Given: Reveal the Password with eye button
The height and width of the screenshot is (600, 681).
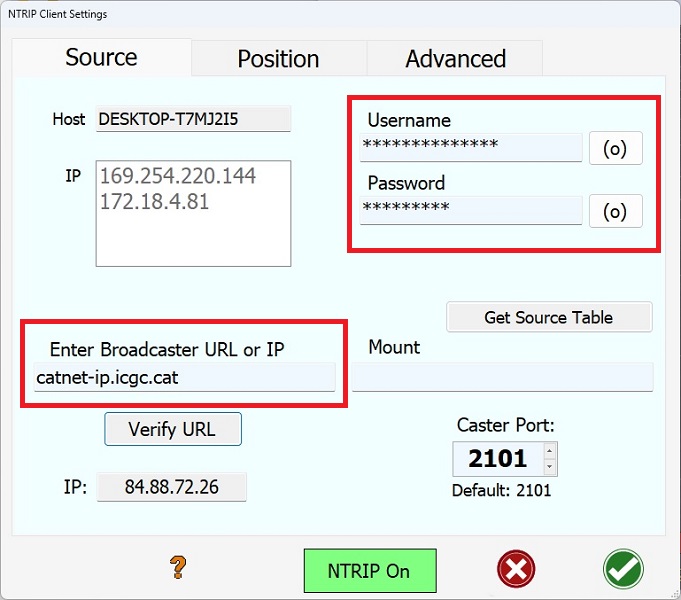Looking at the screenshot, I should (x=615, y=211).
